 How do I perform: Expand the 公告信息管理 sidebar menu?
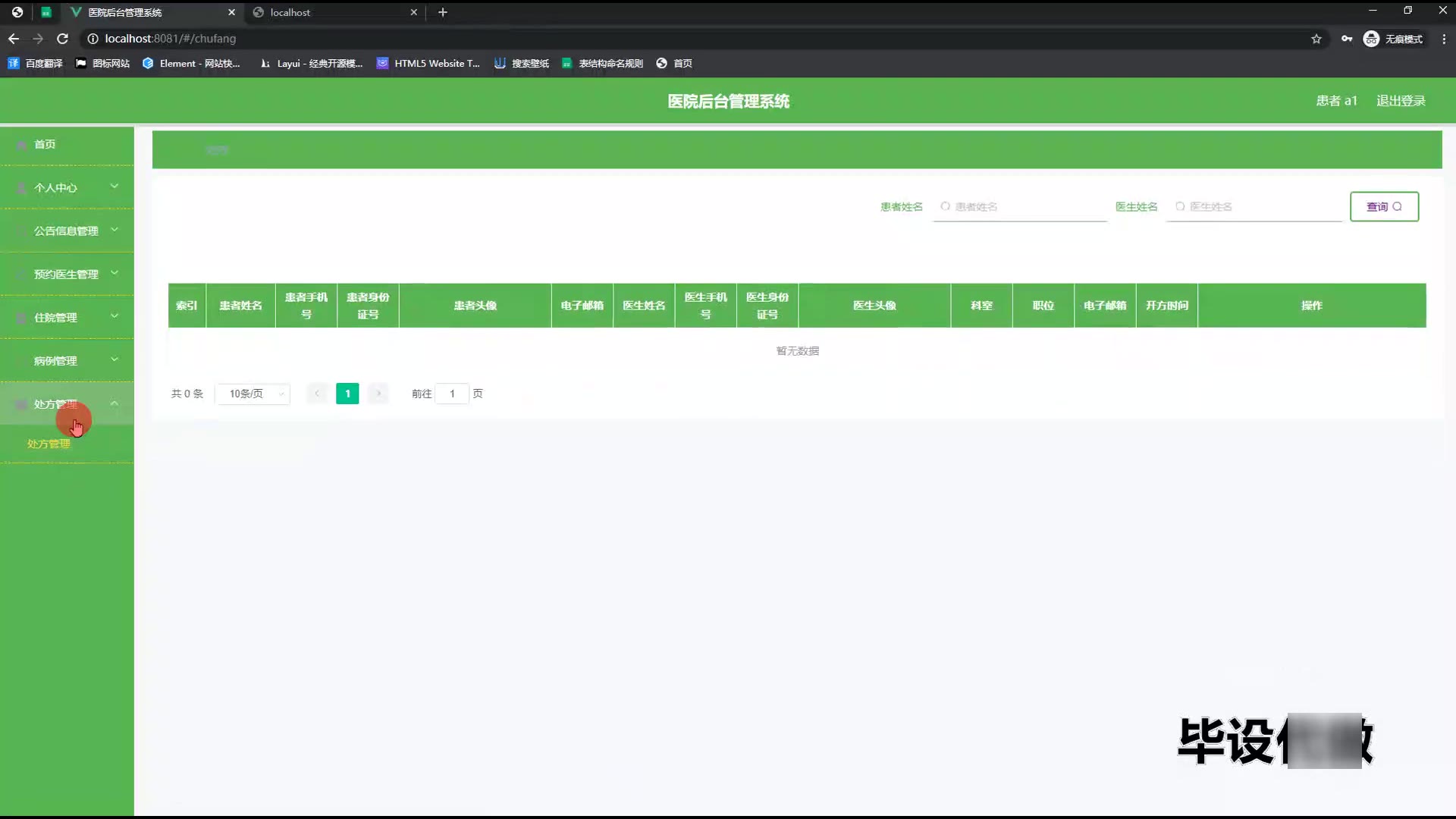[x=67, y=231]
